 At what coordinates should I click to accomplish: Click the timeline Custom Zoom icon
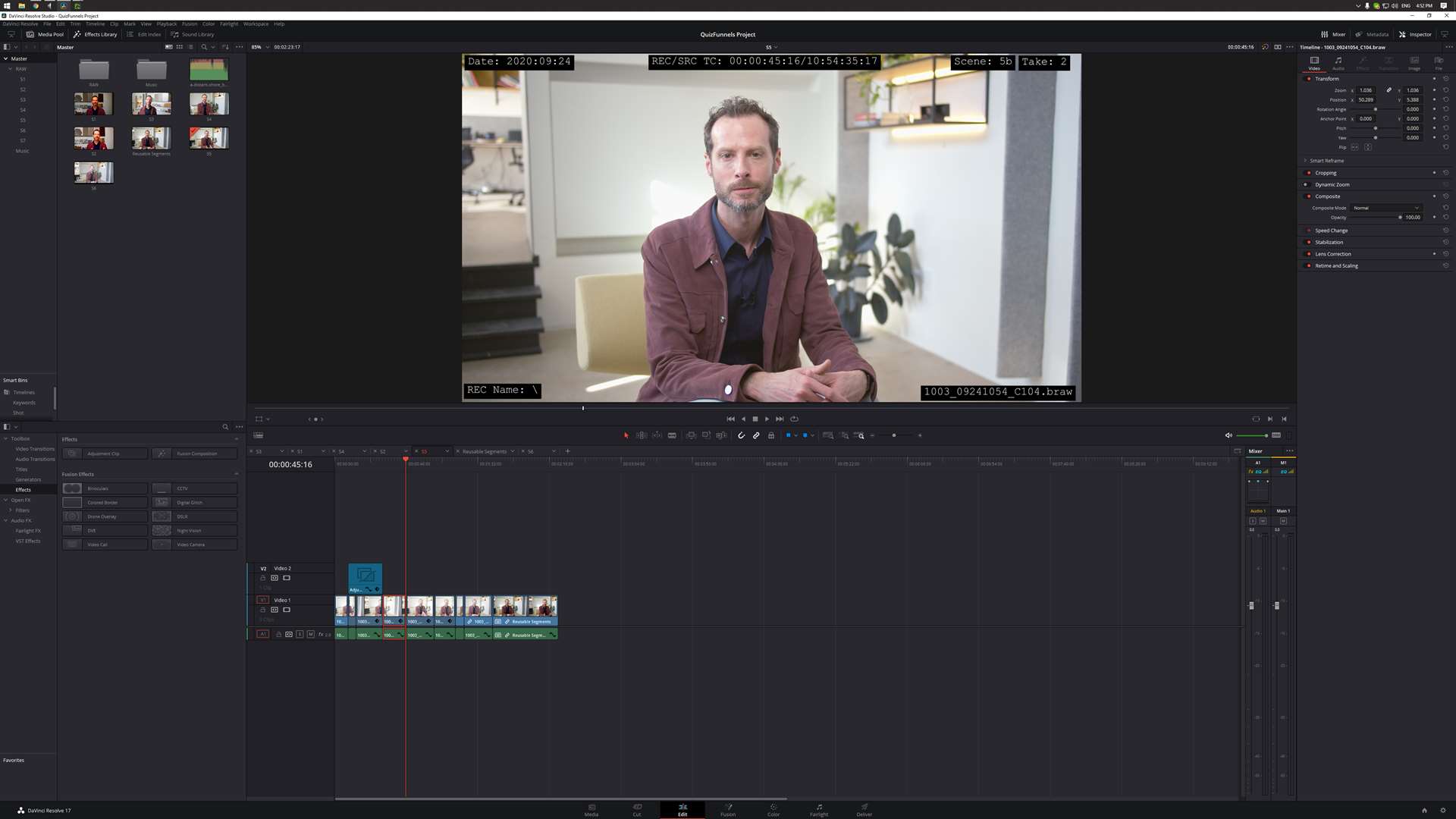click(859, 435)
